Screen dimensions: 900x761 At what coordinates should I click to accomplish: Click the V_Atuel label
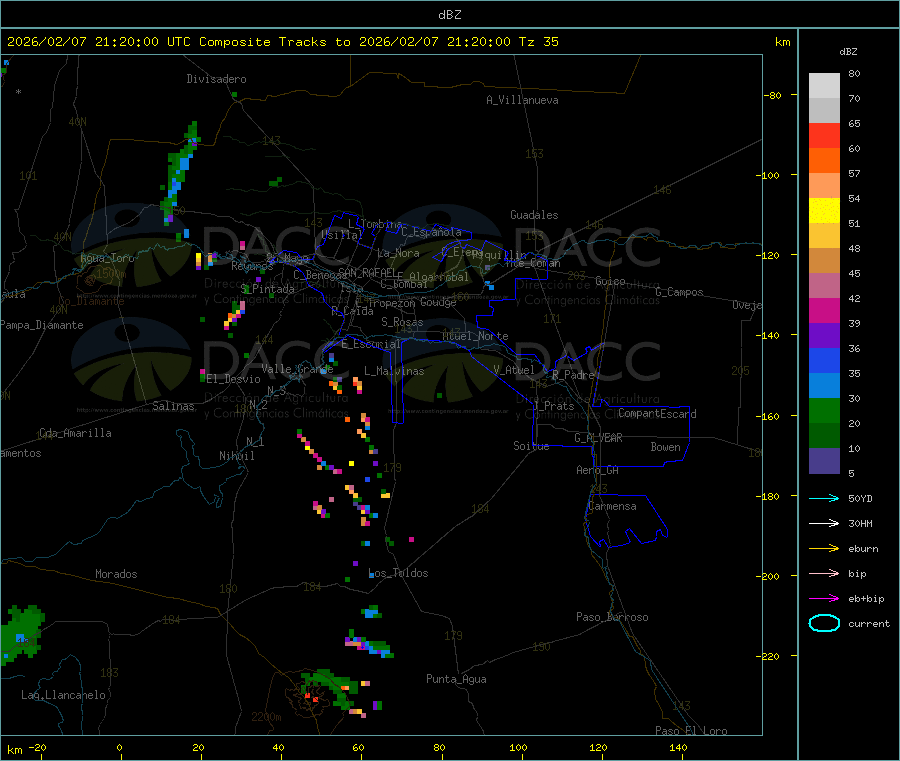pyautogui.click(x=514, y=370)
